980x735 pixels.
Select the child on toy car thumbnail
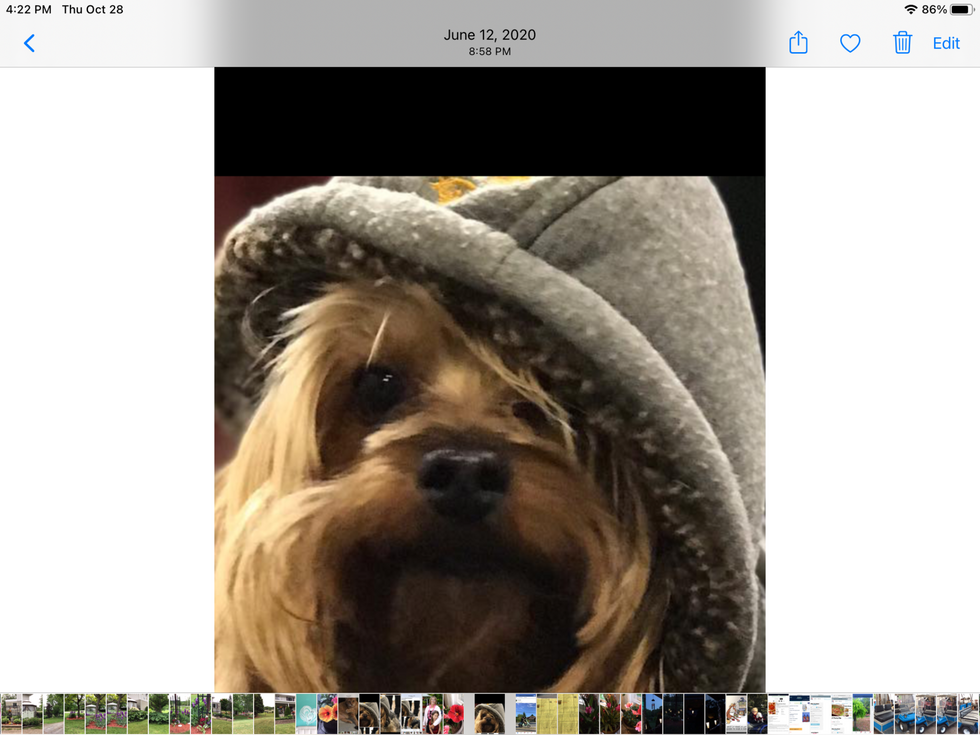758,714
